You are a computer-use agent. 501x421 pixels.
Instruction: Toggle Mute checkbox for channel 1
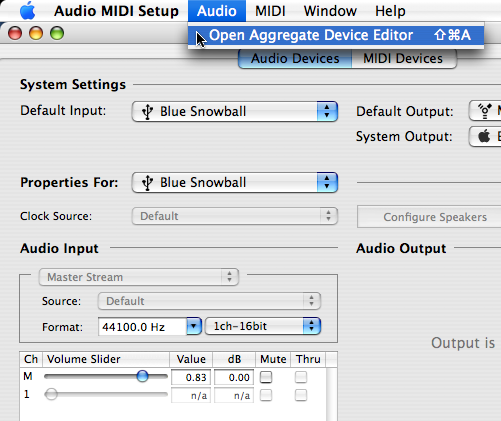pyautogui.click(x=266, y=395)
